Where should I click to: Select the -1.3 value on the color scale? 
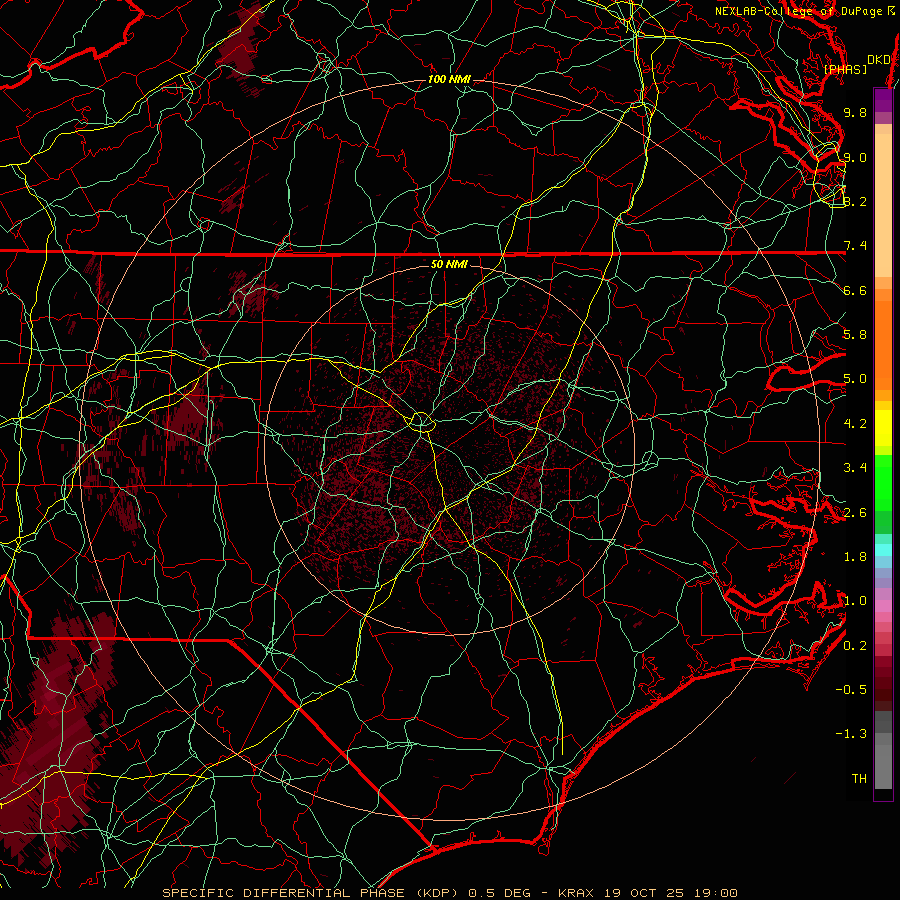pyautogui.click(x=851, y=734)
